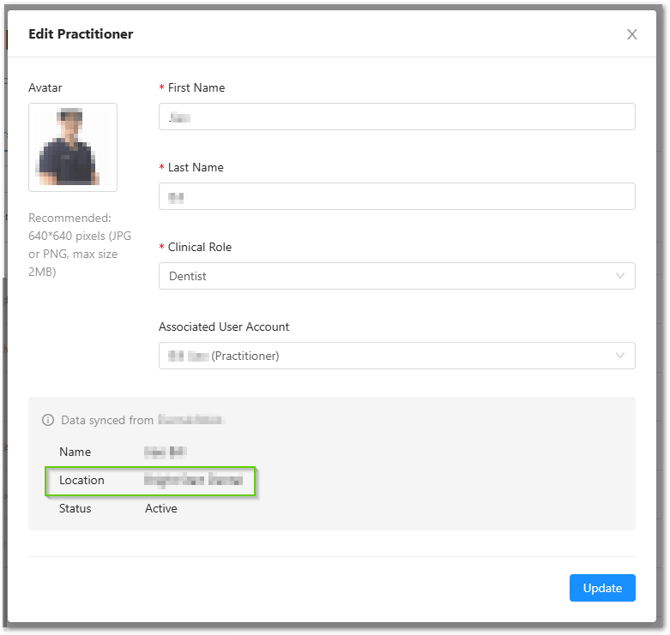Click the Clinical Role field label

click(199, 247)
